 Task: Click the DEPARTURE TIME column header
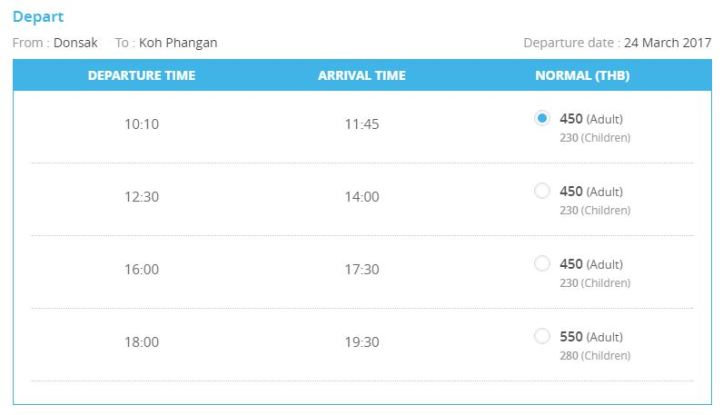tap(141, 75)
